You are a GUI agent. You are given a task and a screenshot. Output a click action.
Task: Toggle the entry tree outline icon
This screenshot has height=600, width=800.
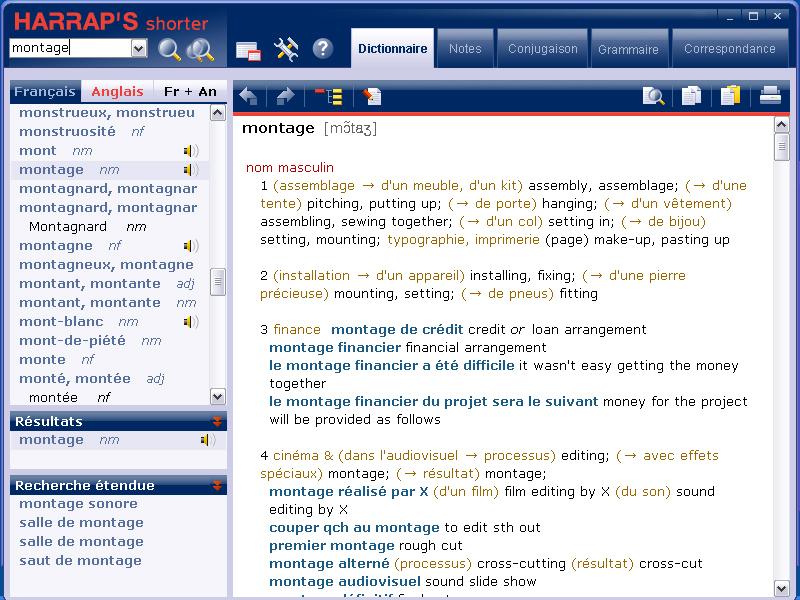(x=328, y=96)
